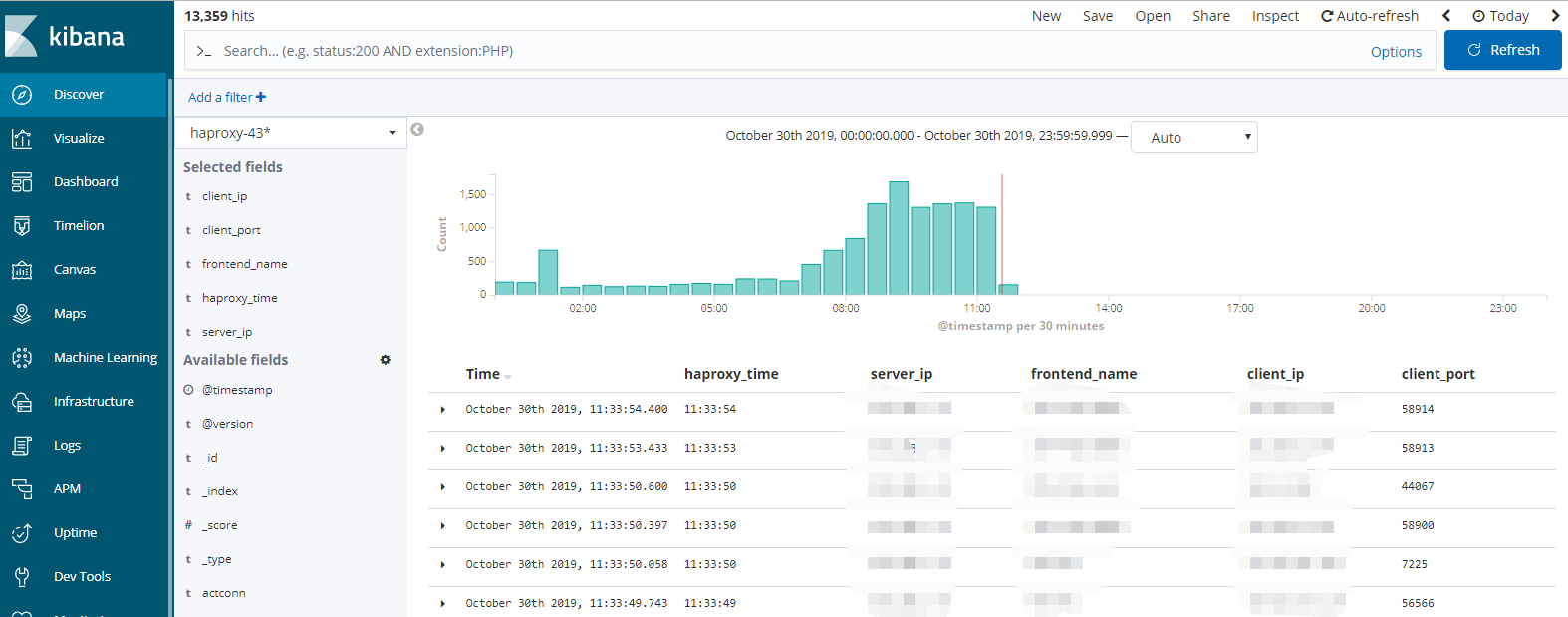Click the Time column sort arrow

point(508,376)
